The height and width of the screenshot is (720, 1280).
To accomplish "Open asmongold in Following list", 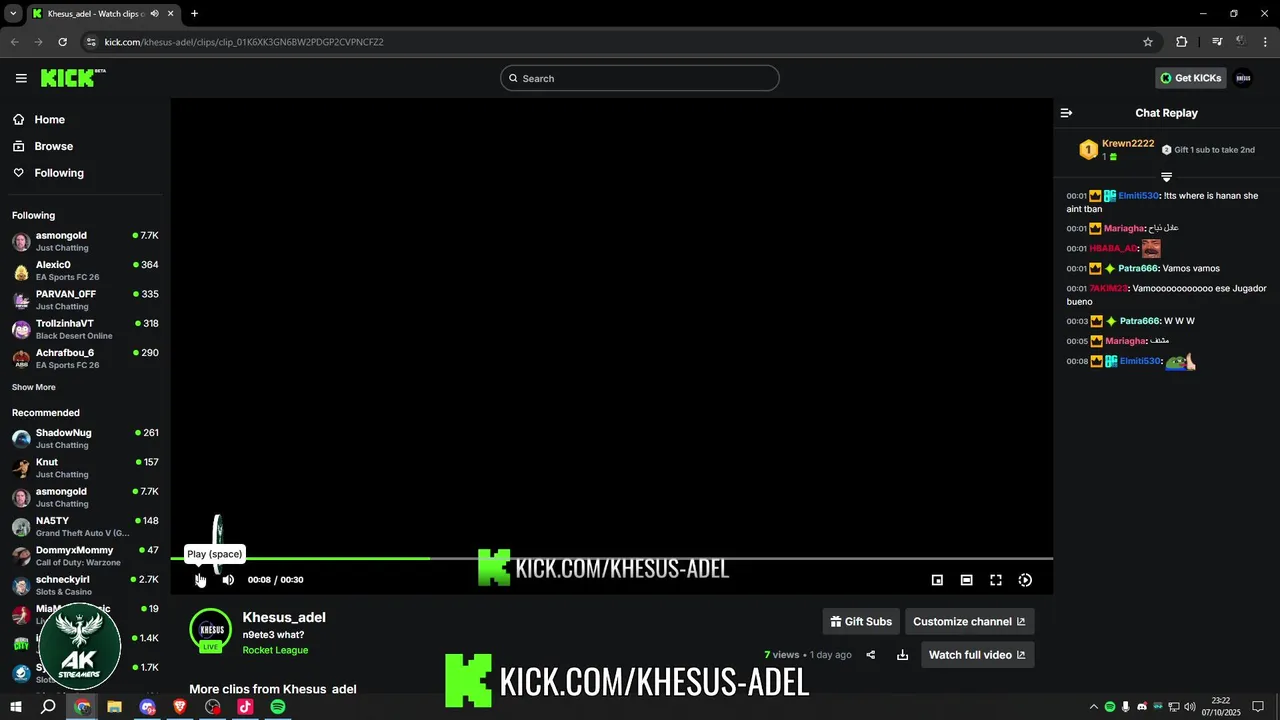I will pos(85,241).
